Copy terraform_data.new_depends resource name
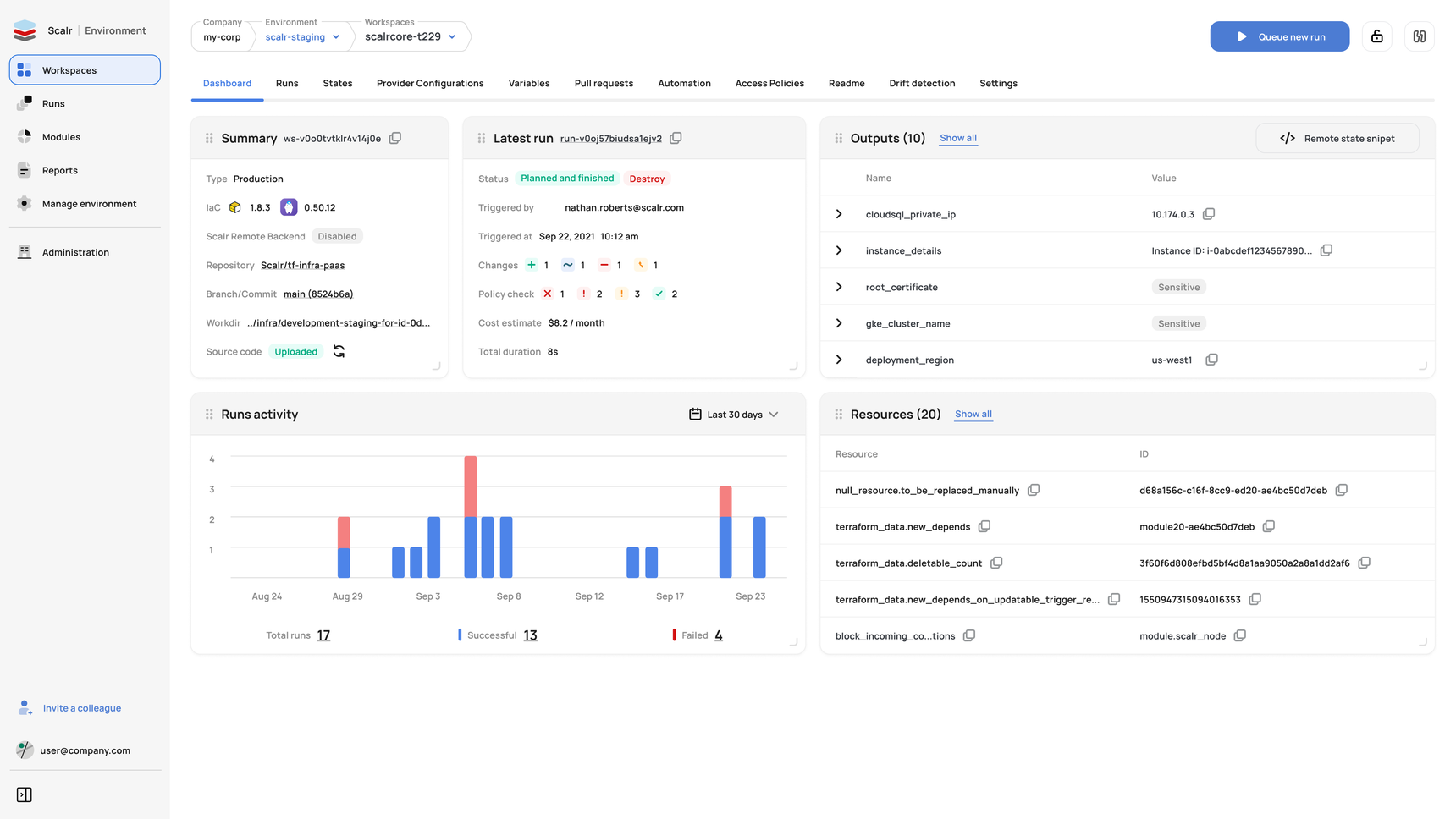 (x=984, y=526)
